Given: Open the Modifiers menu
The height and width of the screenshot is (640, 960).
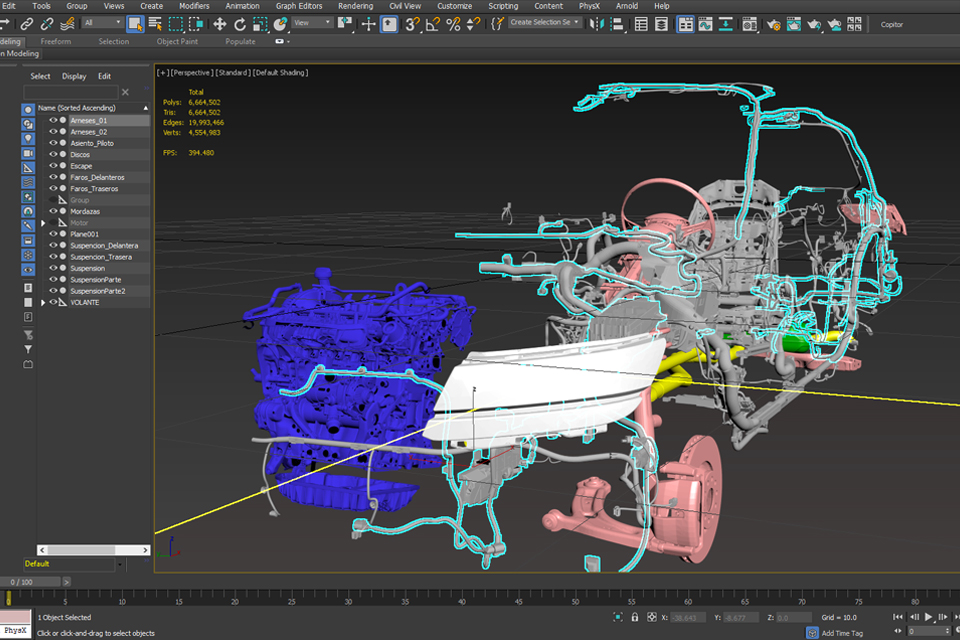Looking at the screenshot, I should tap(194, 6).
